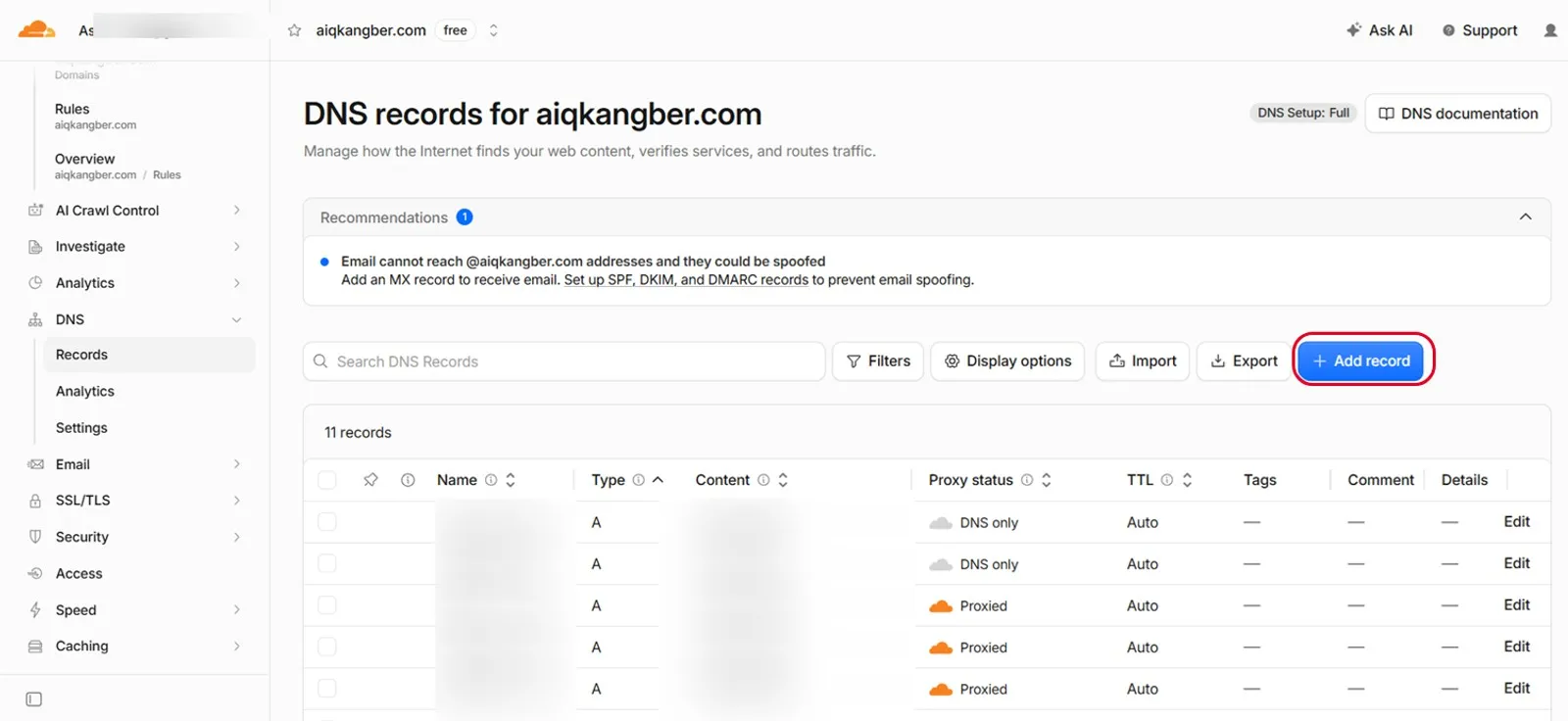The width and height of the screenshot is (1568, 721).
Task: Click the pin column icon
Action: (370, 480)
